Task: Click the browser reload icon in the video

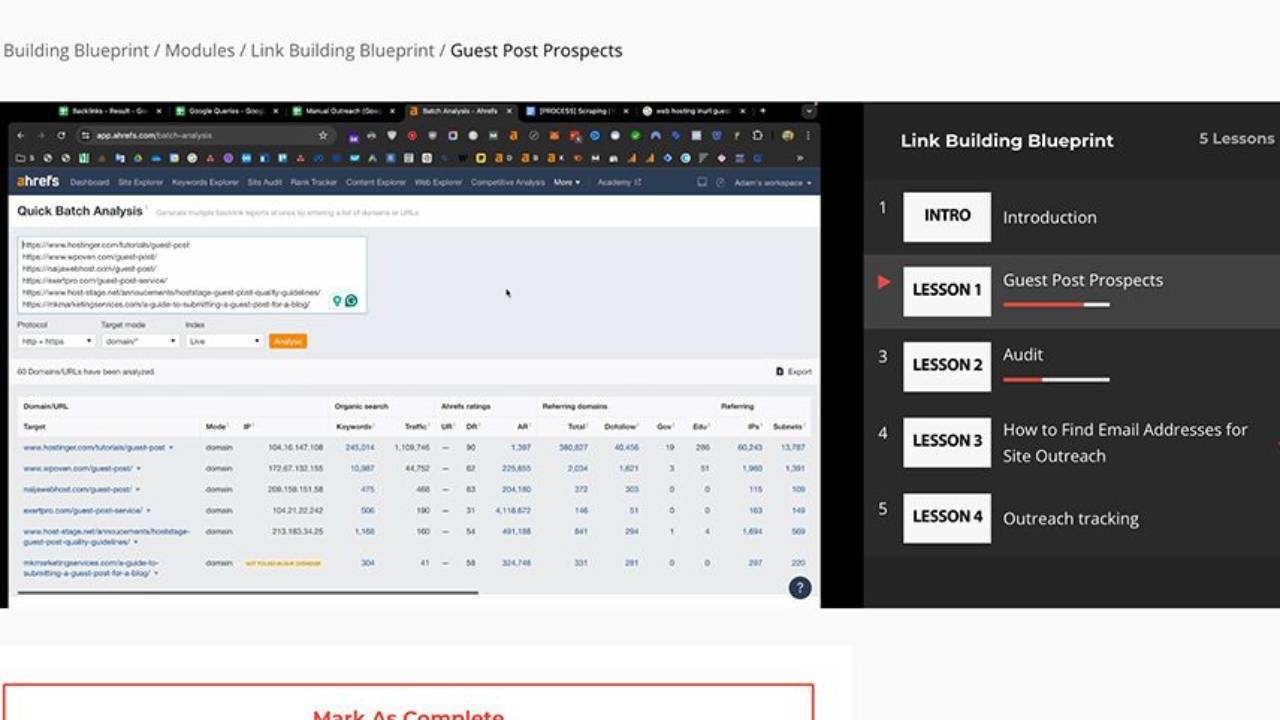Action: [x=61, y=135]
